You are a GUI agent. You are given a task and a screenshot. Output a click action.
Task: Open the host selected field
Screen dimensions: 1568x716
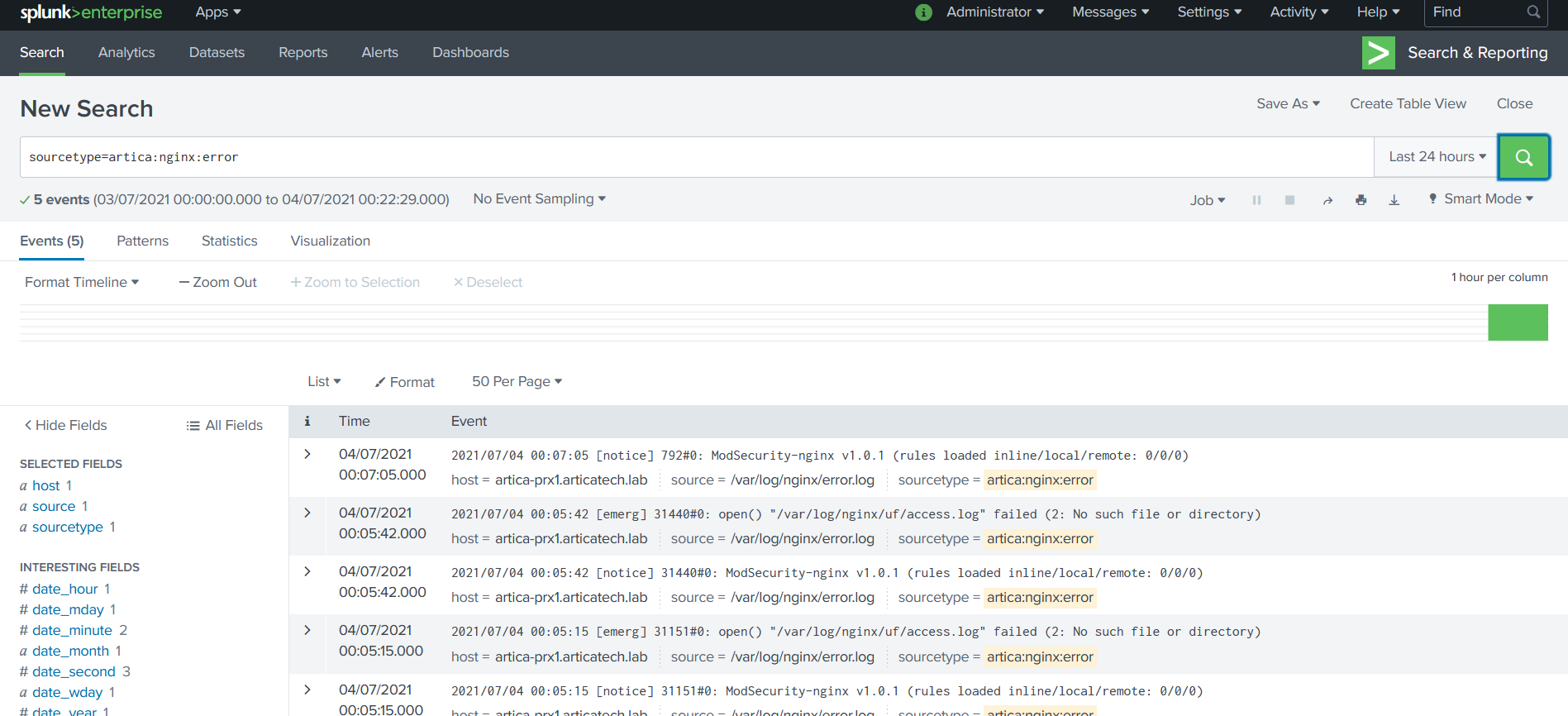(x=45, y=485)
